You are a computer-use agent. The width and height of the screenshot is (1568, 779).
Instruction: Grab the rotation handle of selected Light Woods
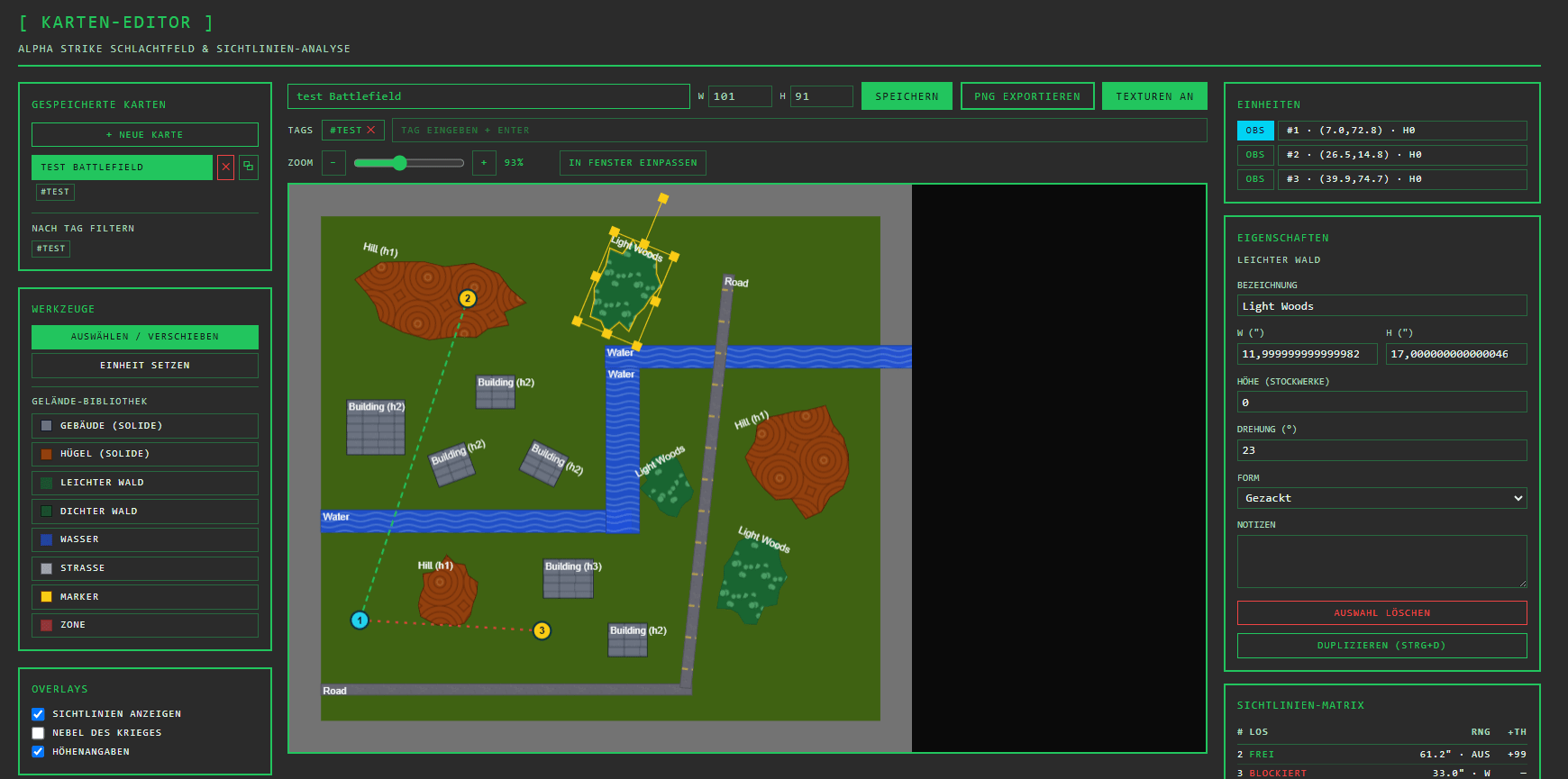[x=663, y=197]
